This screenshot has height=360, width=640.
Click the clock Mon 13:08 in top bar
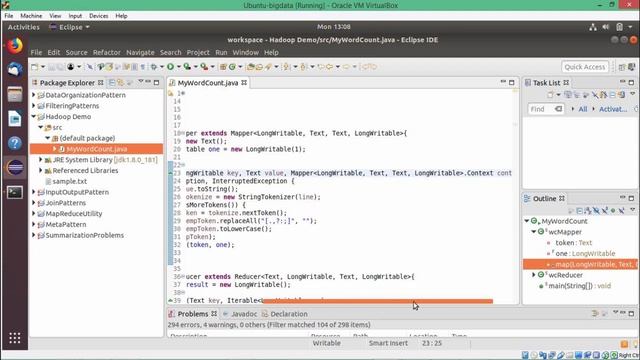333,27
